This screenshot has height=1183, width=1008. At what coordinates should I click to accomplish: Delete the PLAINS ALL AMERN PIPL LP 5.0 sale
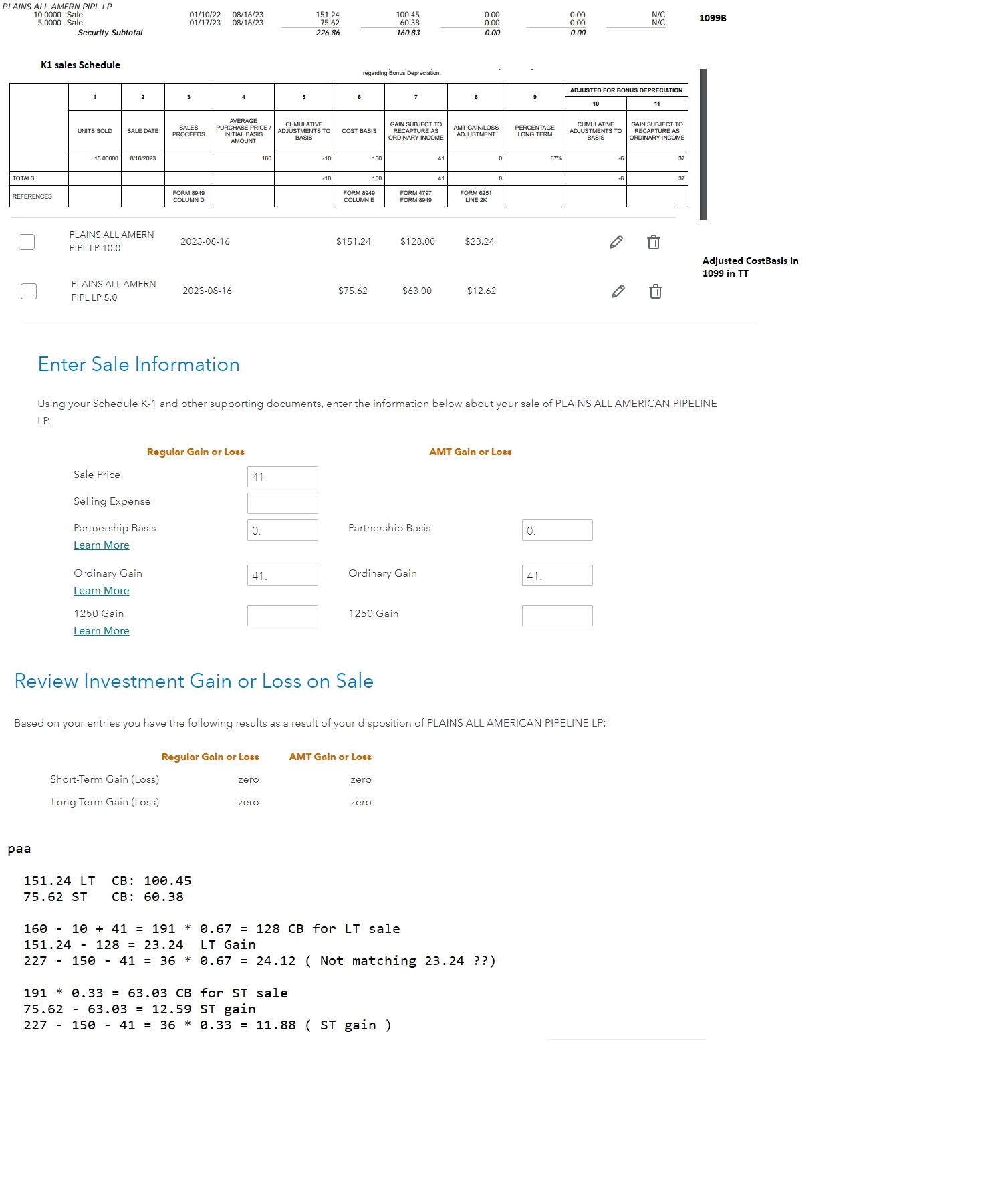point(656,291)
